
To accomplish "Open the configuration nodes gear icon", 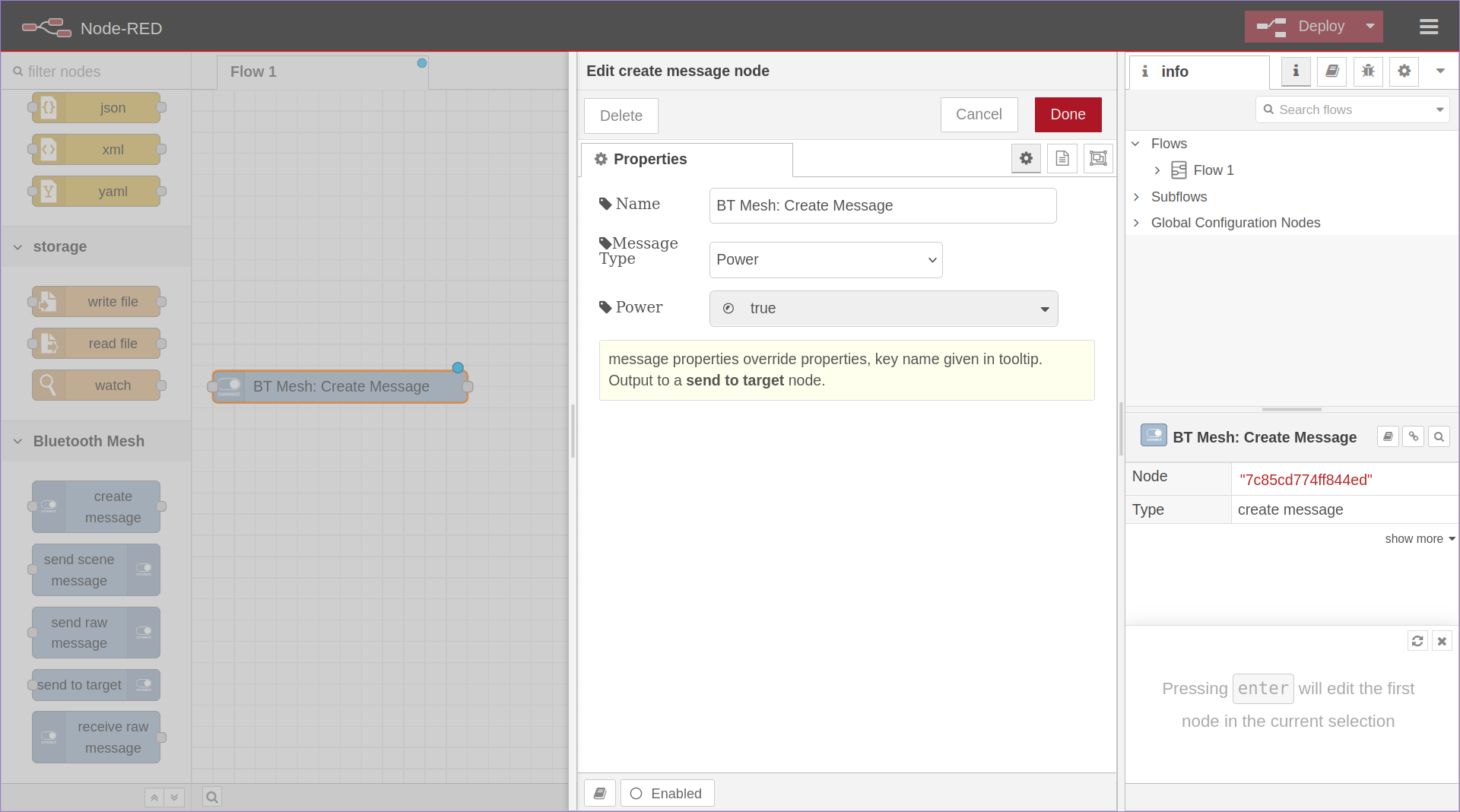I will tap(1404, 71).
